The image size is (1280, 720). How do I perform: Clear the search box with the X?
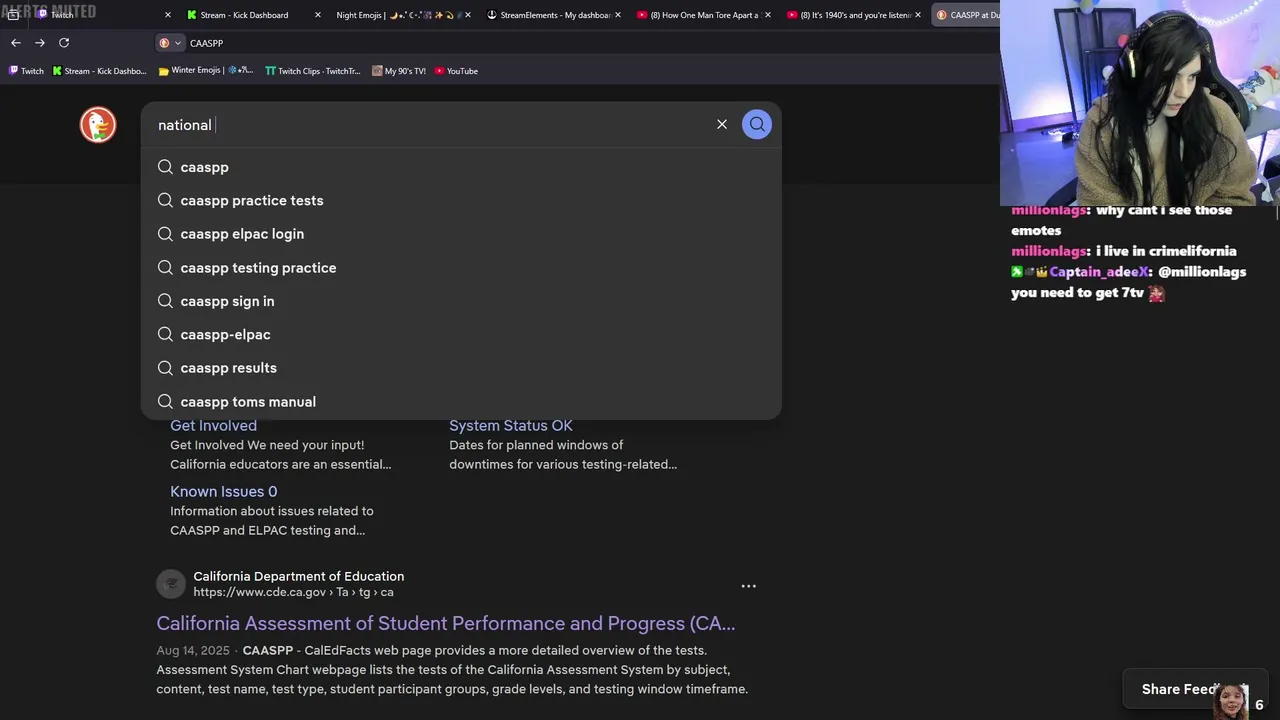[x=722, y=125]
